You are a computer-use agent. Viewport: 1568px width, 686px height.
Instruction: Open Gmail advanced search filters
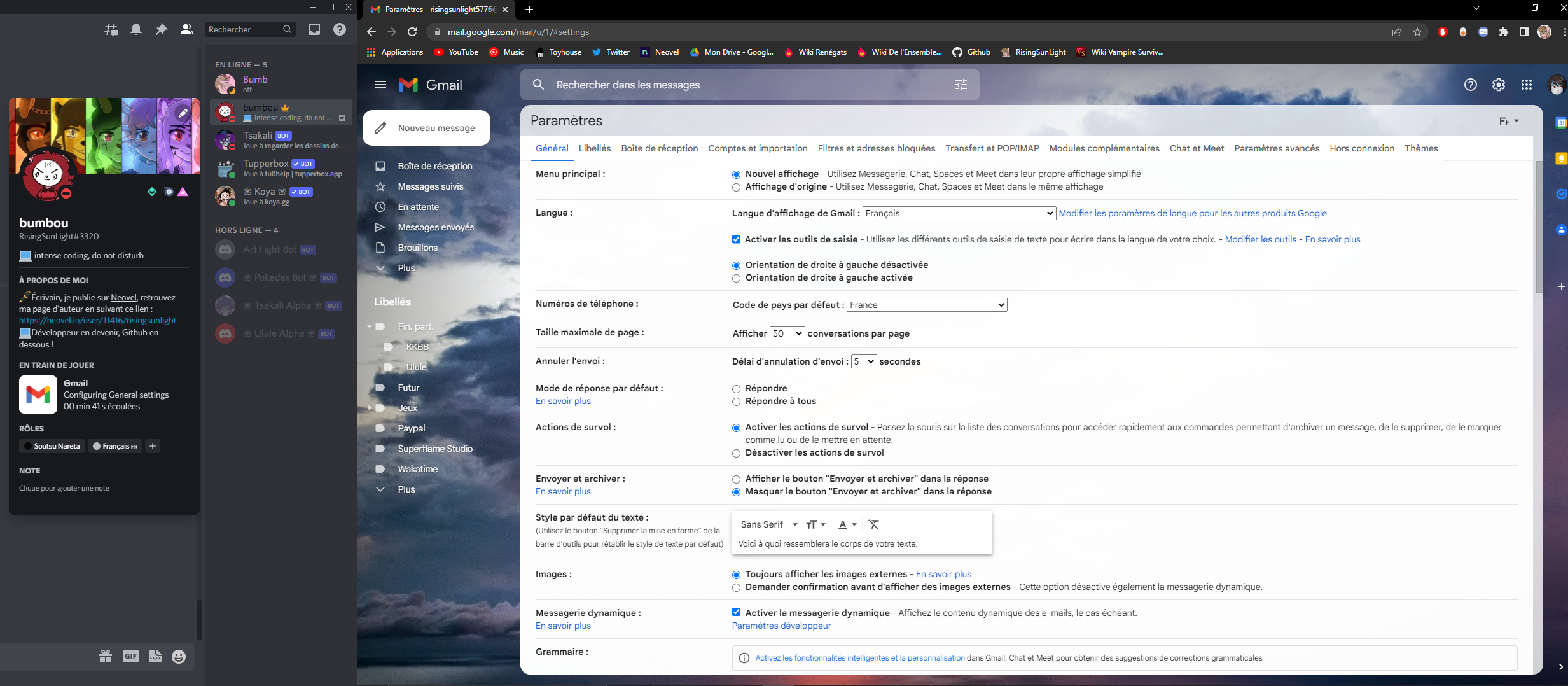pyautogui.click(x=961, y=85)
